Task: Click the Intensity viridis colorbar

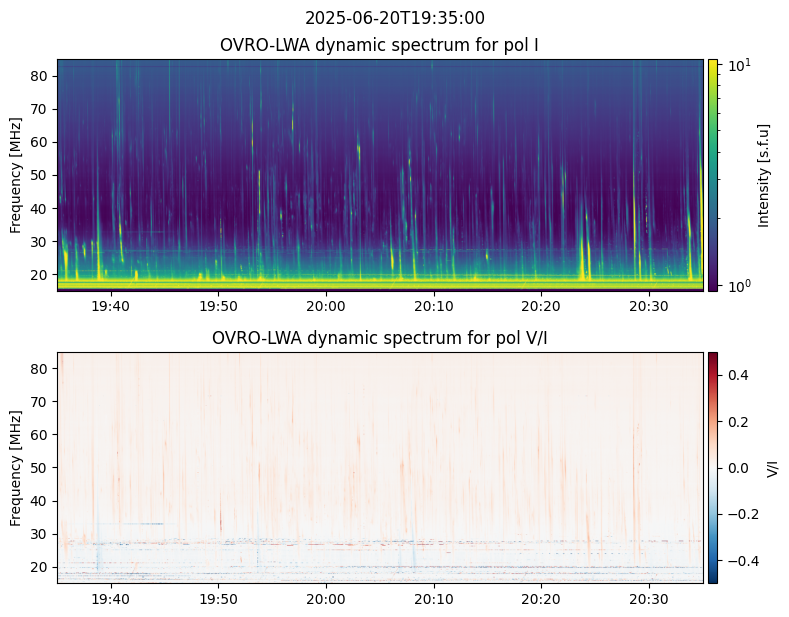Action: pyautogui.click(x=713, y=175)
